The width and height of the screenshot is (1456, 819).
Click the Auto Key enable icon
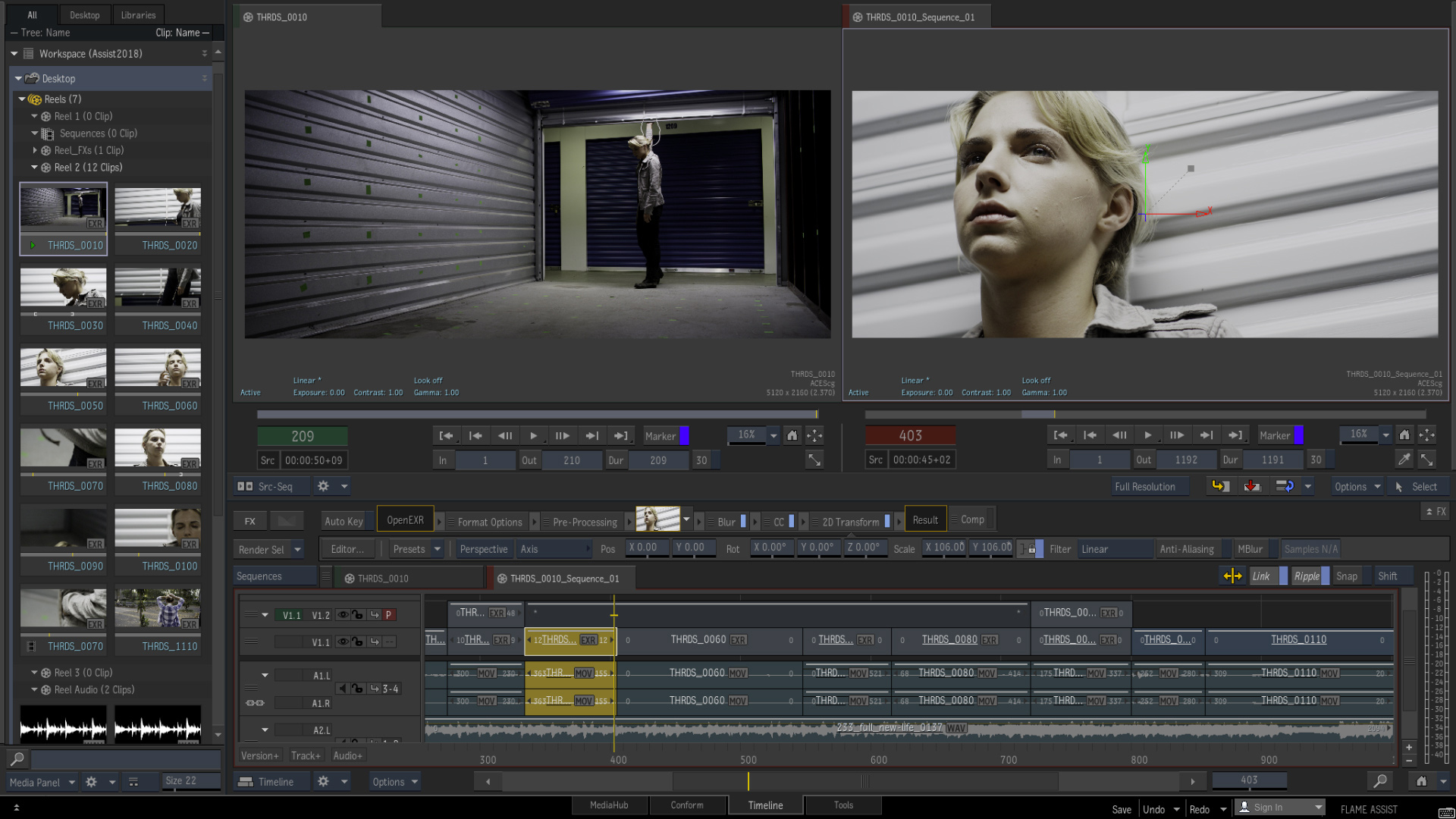click(x=343, y=519)
